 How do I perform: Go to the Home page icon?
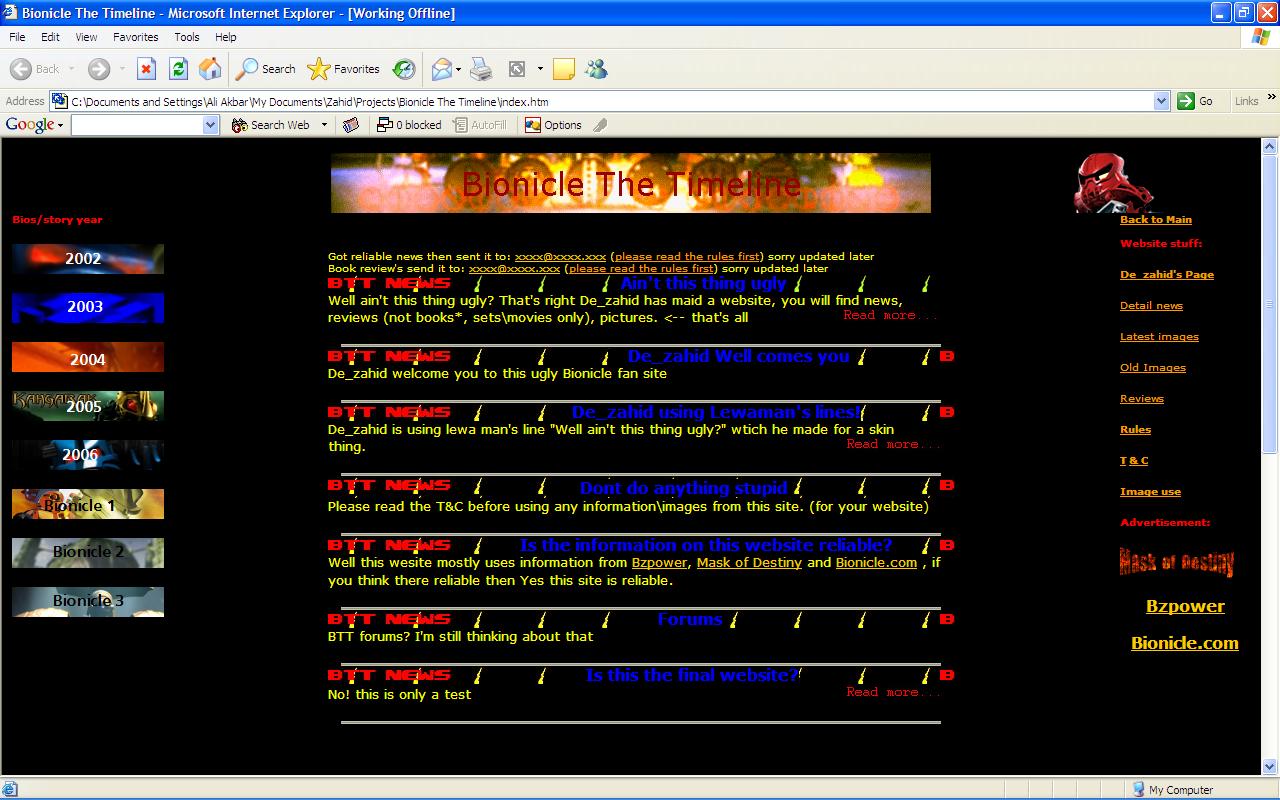(210, 69)
